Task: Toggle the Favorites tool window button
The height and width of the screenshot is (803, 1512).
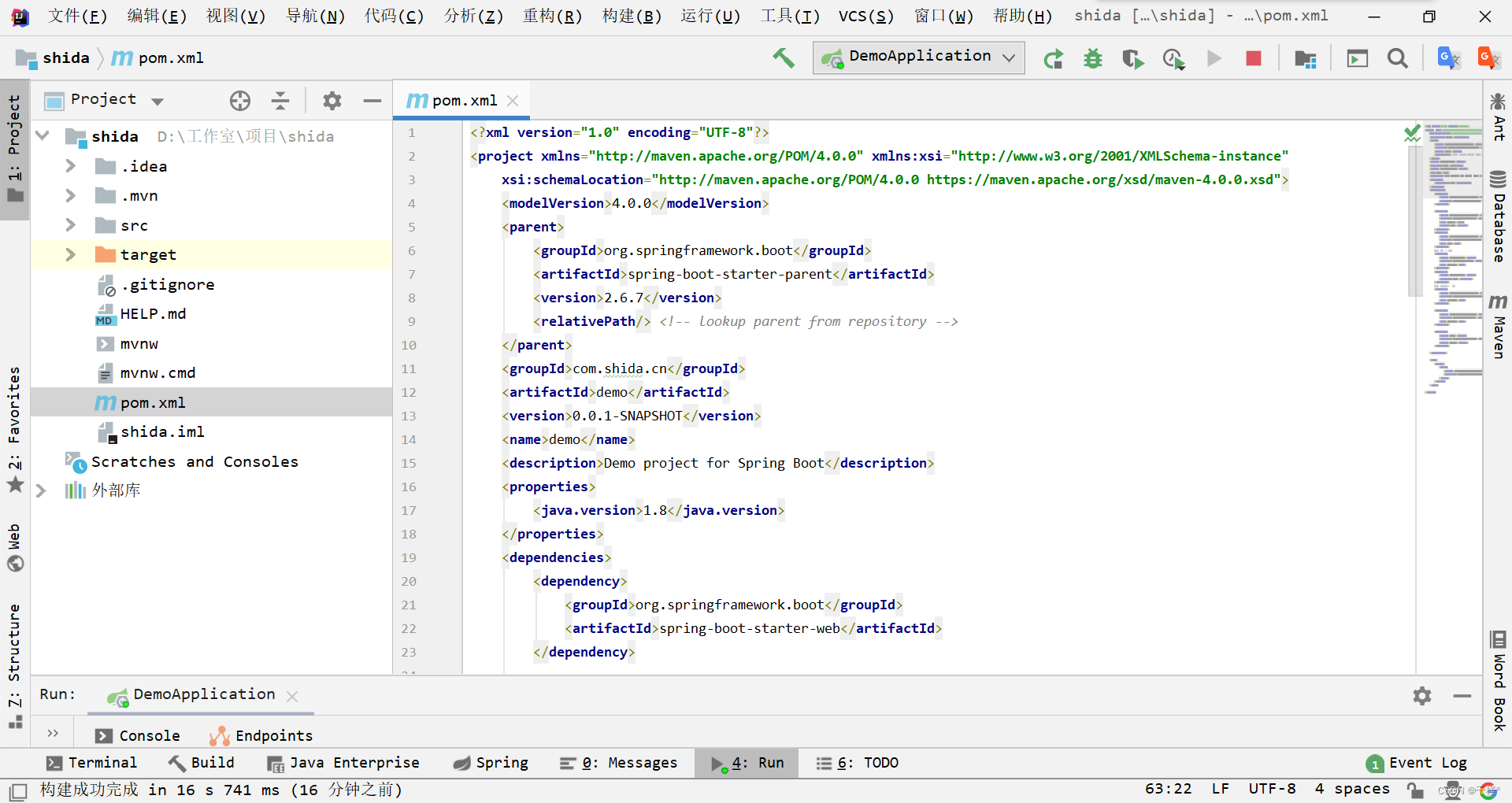Action: pos(14,428)
